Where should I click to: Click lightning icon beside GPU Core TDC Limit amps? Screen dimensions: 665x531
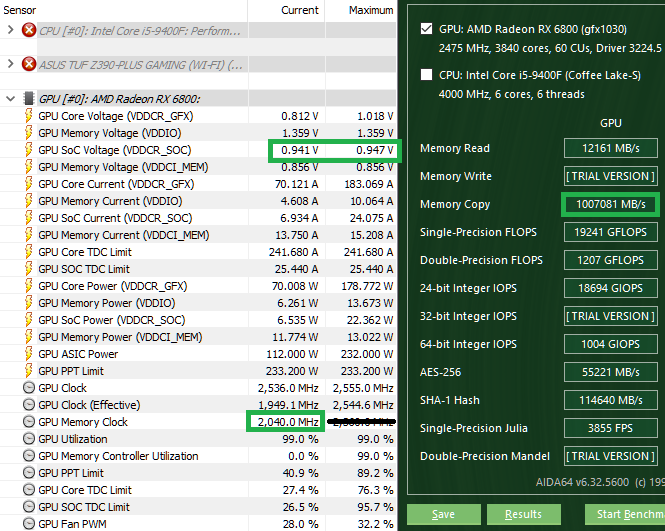28,252
